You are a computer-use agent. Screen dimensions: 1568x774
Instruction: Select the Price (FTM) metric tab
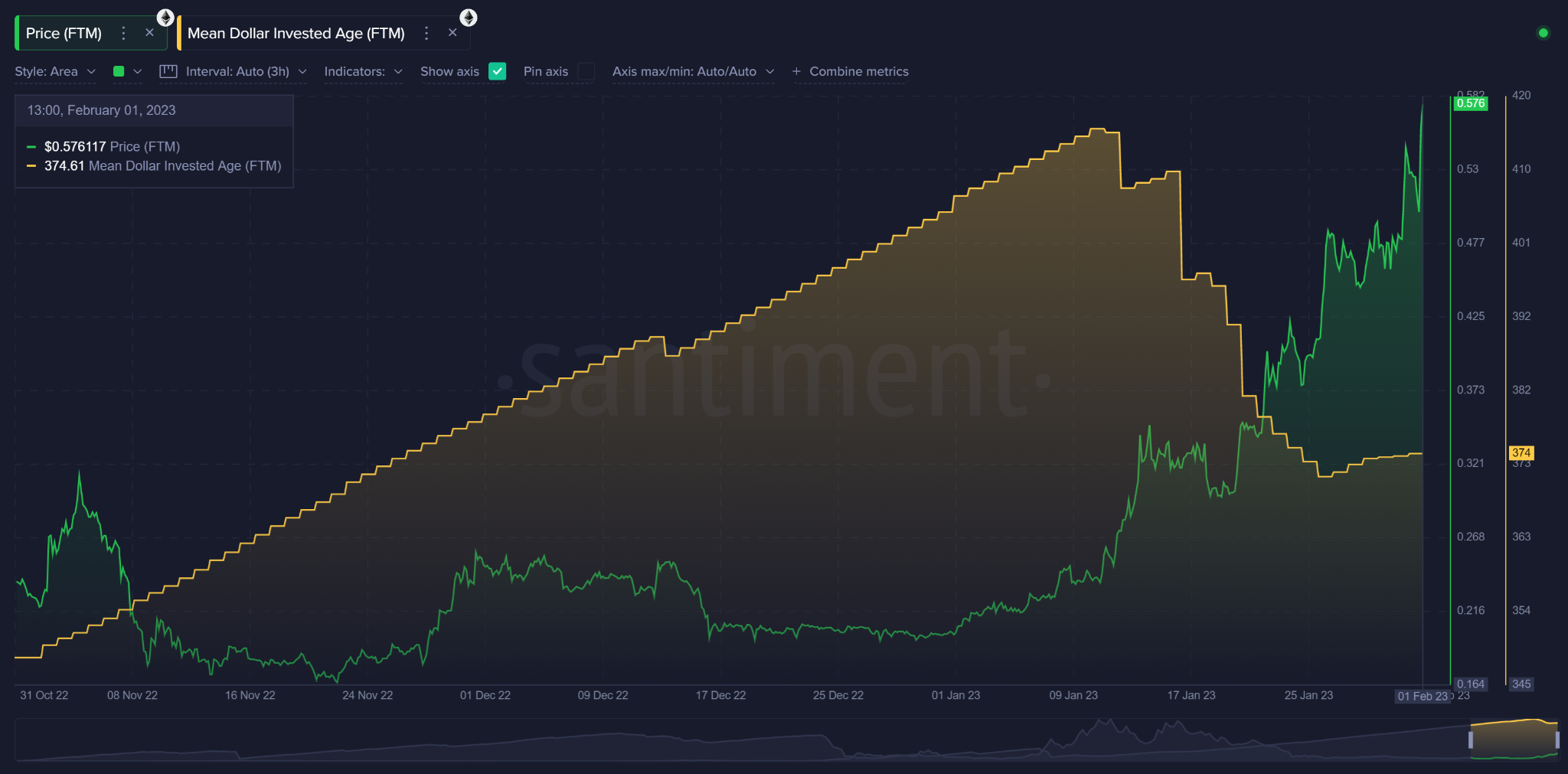[64, 33]
